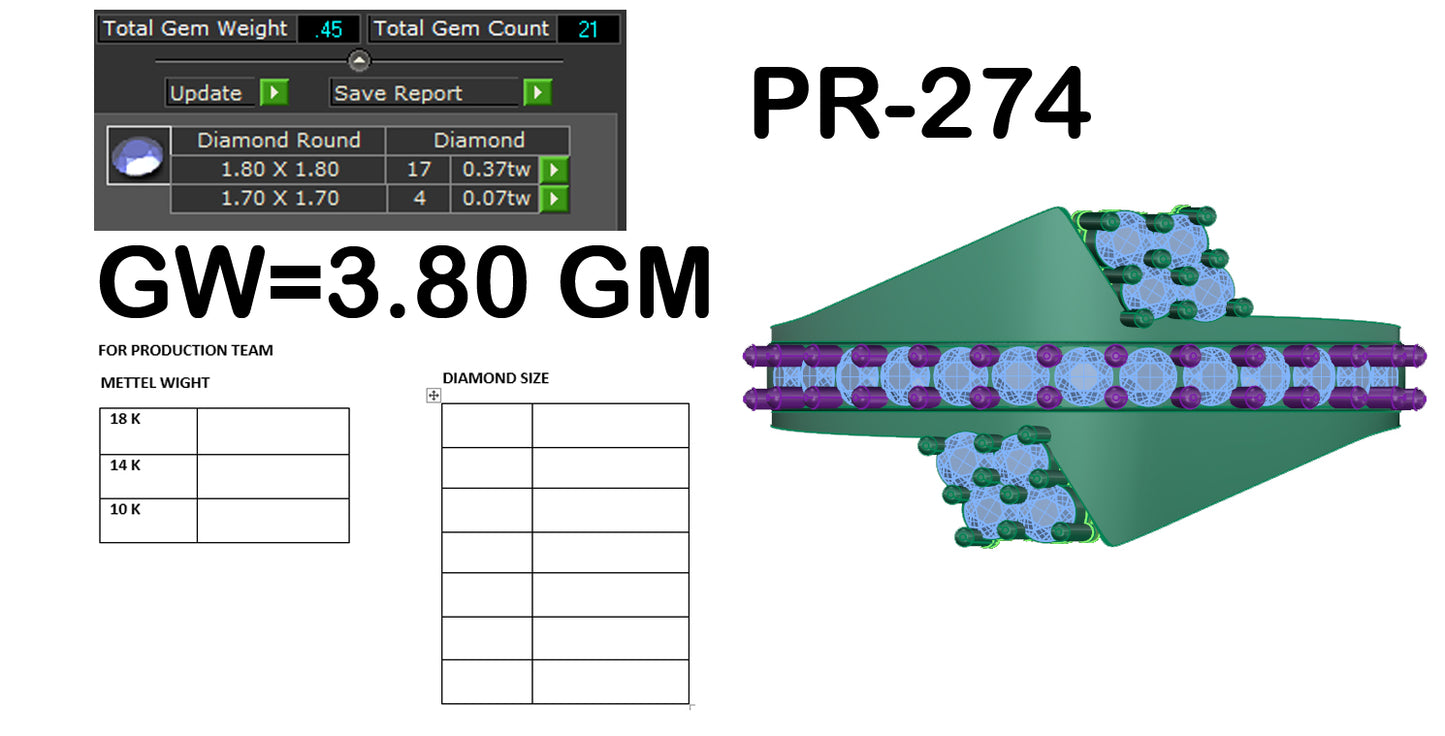Click the 1.70 X 1.70 size cell

coord(278,199)
